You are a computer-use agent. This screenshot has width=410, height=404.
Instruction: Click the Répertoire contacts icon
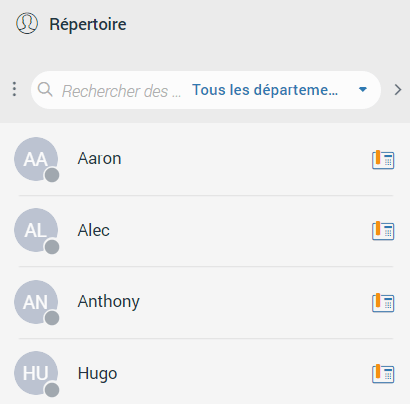pyautogui.click(x=27, y=23)
